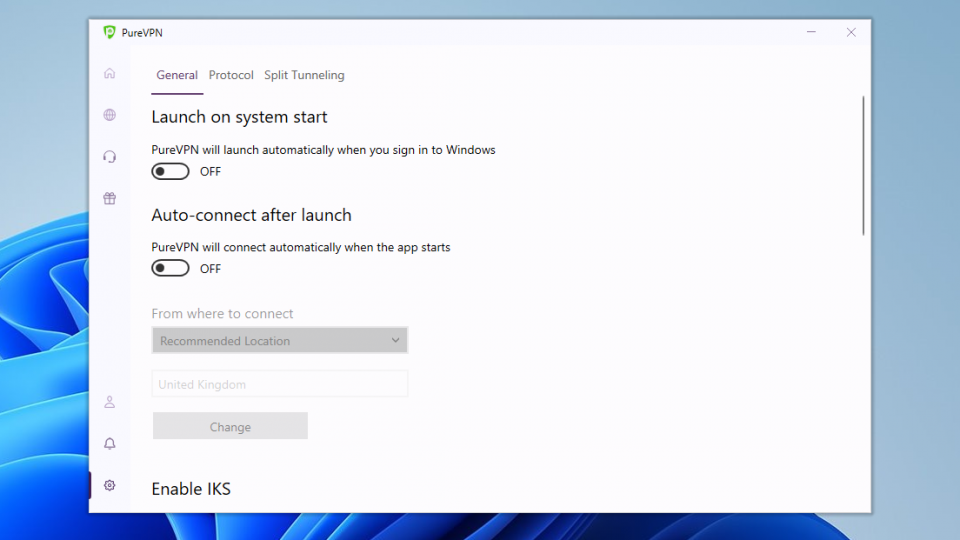Viewport: 960px width, 540px height.
Task: Click the gift box Refer icon
Action: 110,198
